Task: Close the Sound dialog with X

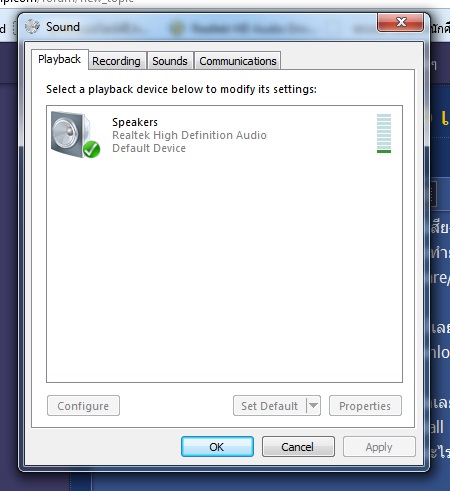Action: coord(401,22)
